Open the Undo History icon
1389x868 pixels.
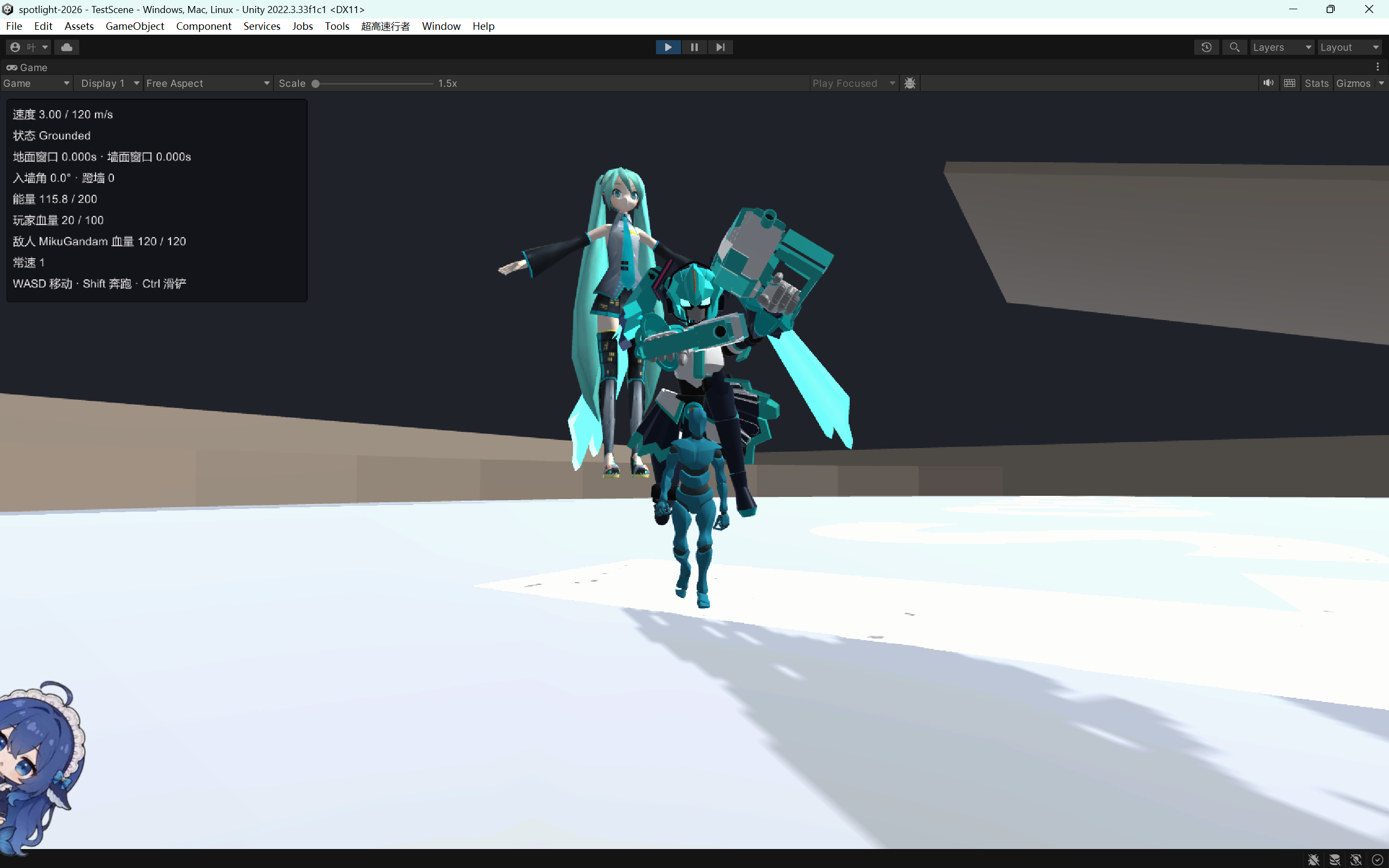coord(1206,47)
